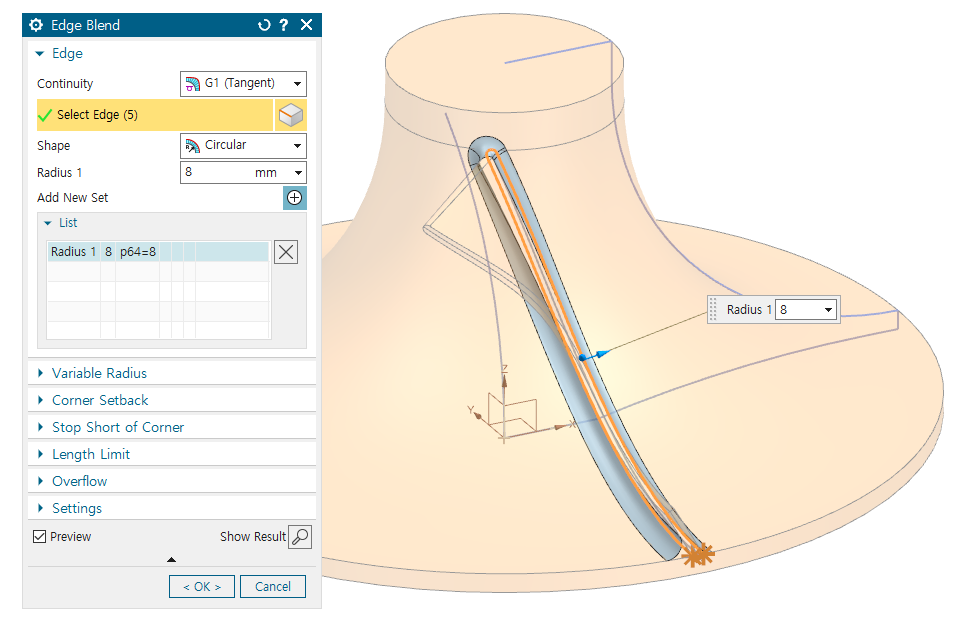
Task: Expand the Corner Setback section
Action: click(x=100, y=400)
